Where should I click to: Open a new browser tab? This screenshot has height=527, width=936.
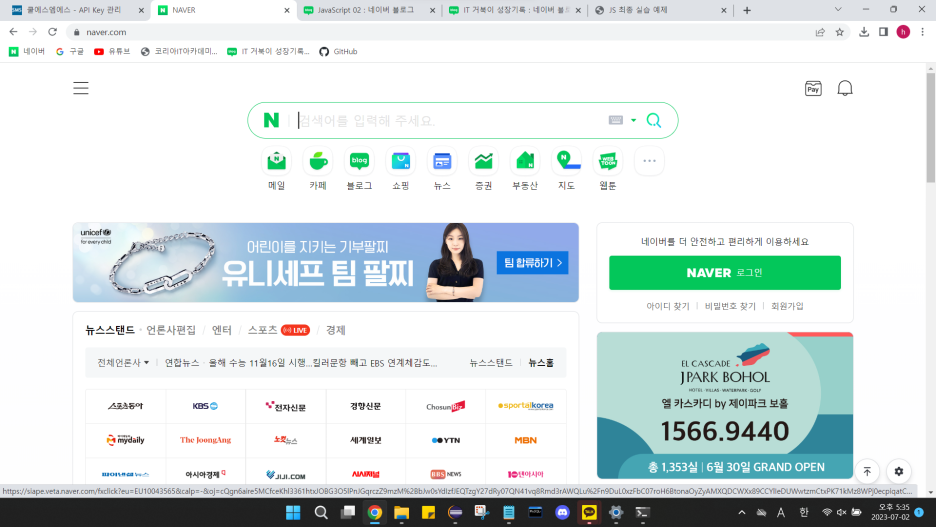point(747,10)
